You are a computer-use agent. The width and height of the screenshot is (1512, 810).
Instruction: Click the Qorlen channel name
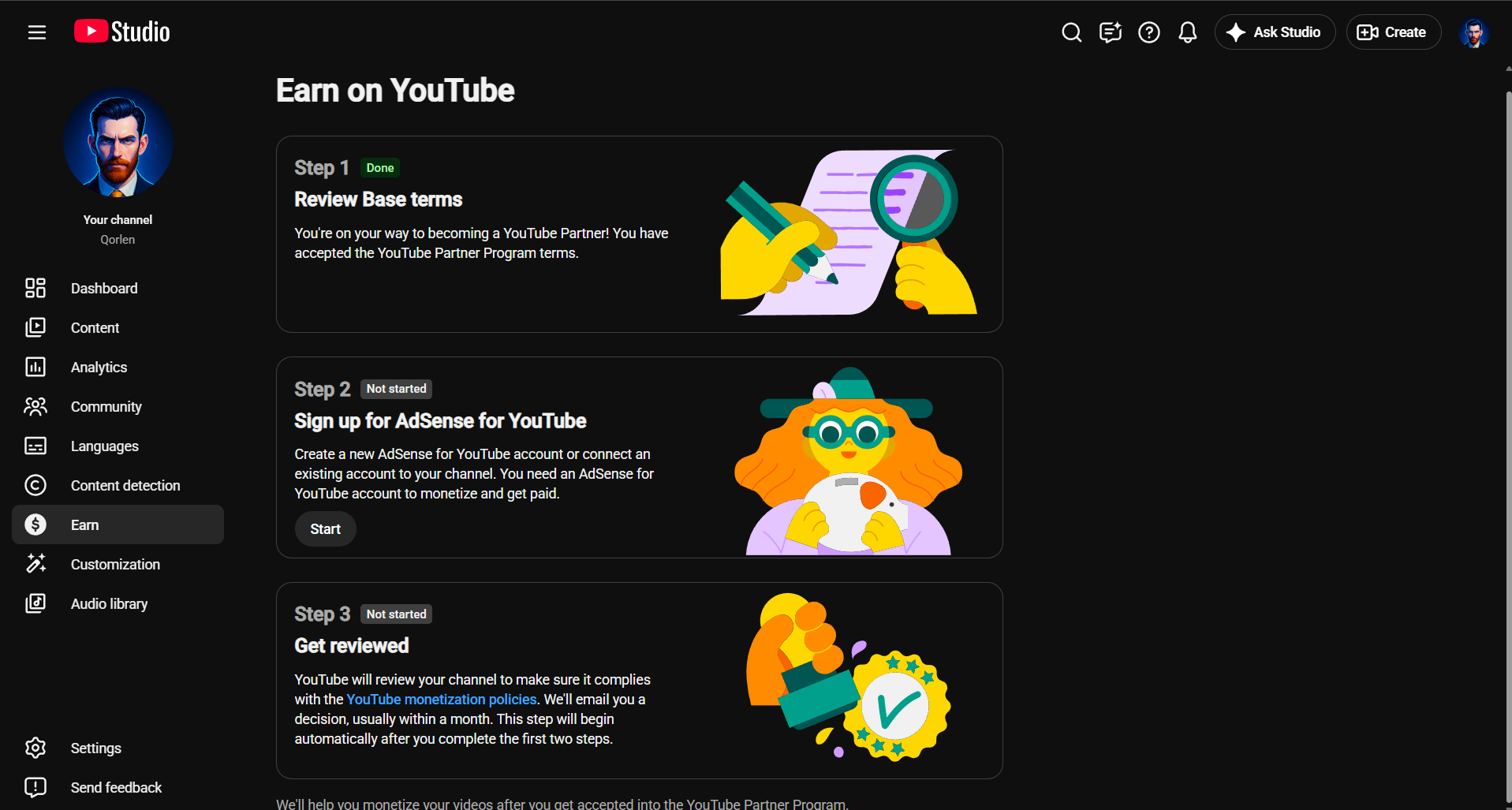pyautogui.click(x=118, y=240)
